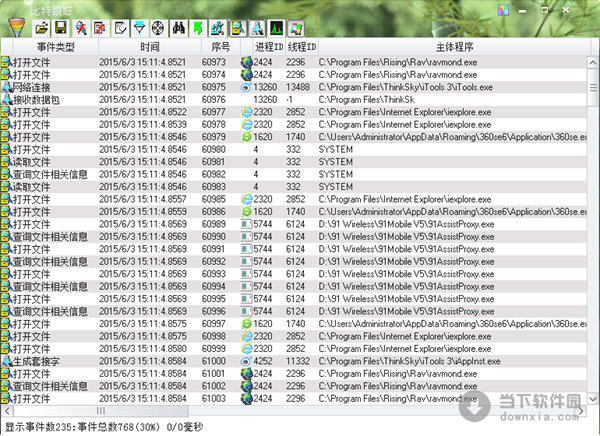
Task: Click the vertical scrollbar thumb
Action: tap(593, 87)
